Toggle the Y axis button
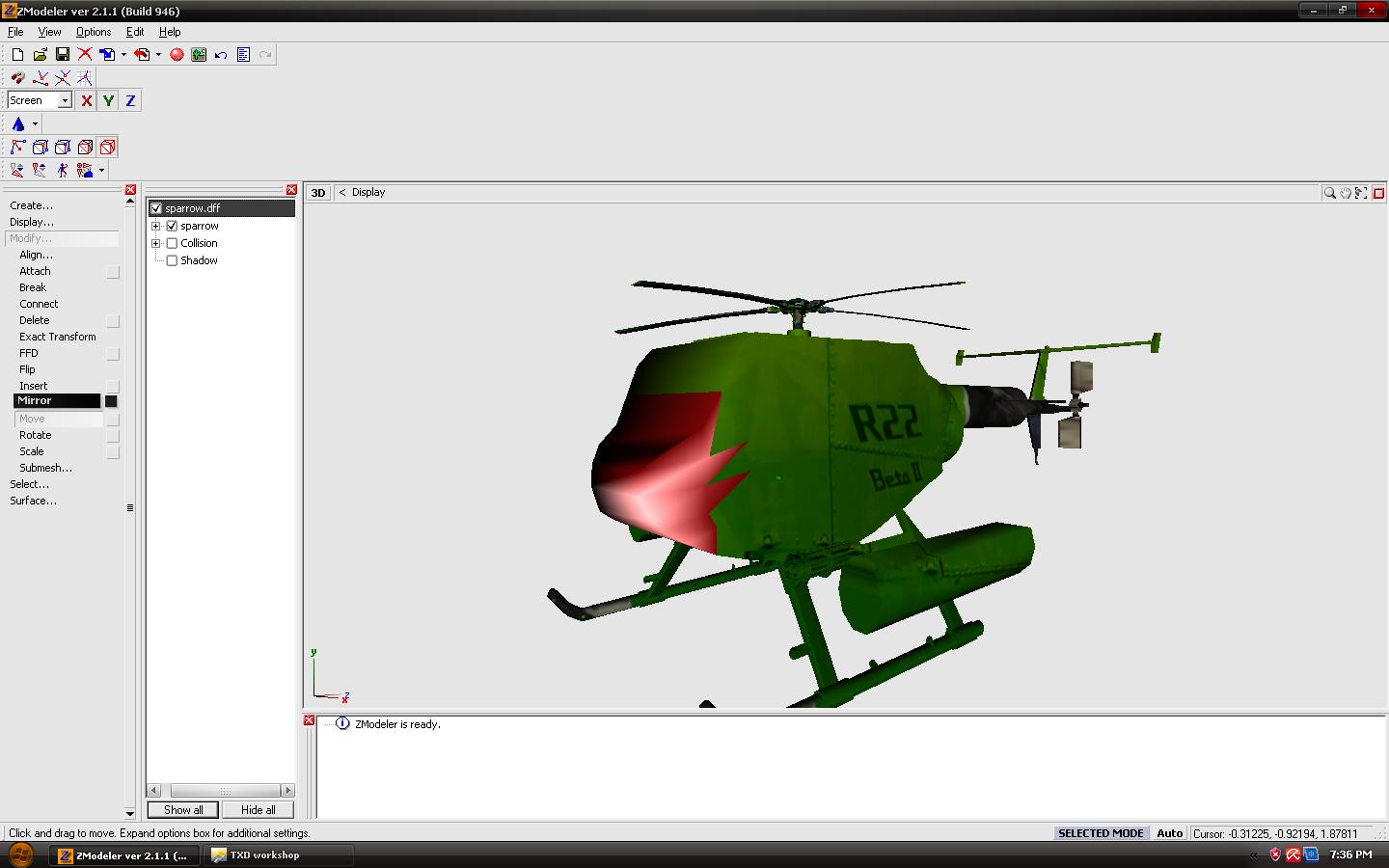This screenshot has width=1389, height=868. [108, 100]
